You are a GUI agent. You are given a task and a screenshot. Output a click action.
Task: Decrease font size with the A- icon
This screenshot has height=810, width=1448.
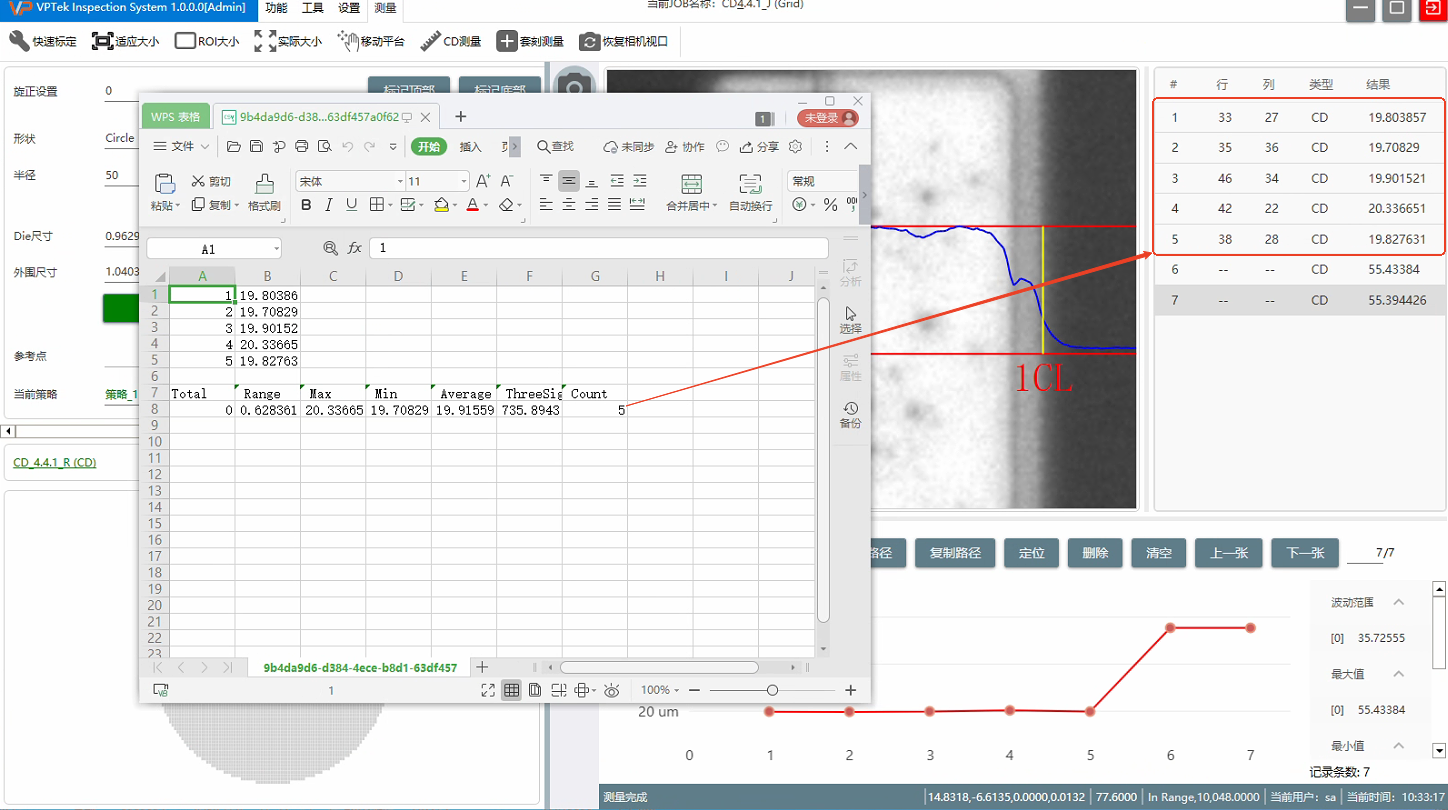pos(508,181)
